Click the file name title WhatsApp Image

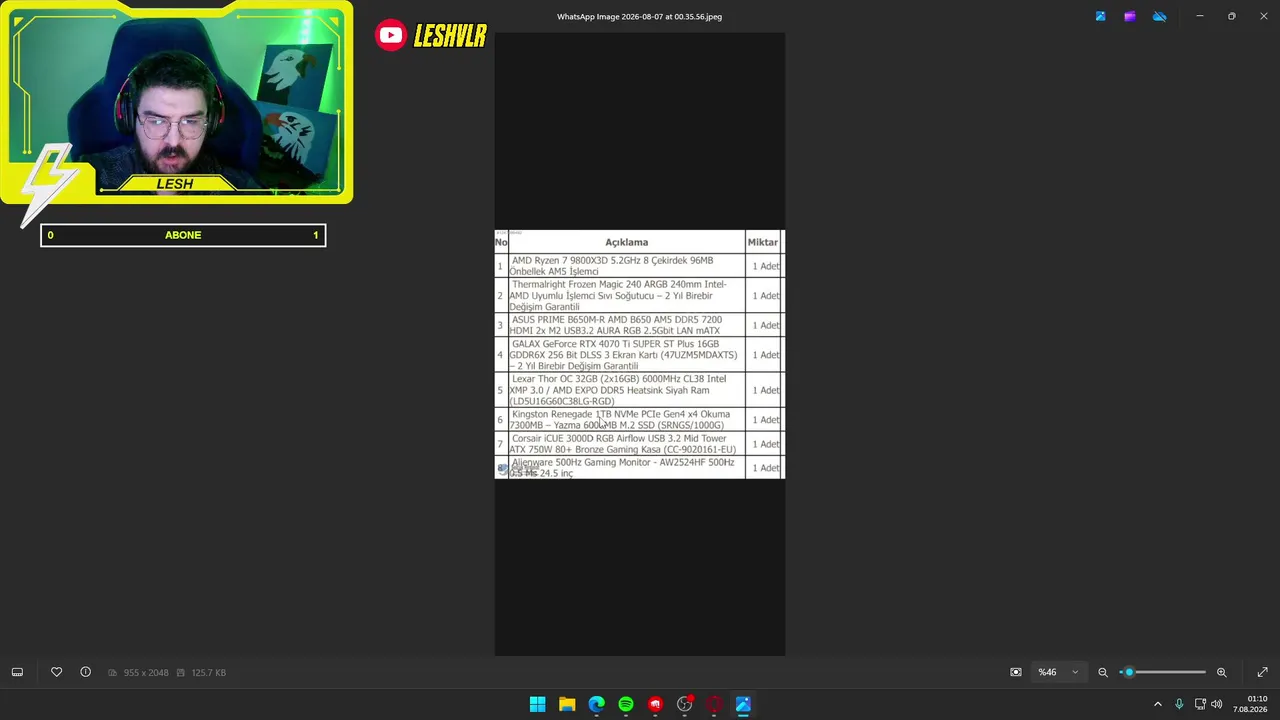(x=639, y=16)
